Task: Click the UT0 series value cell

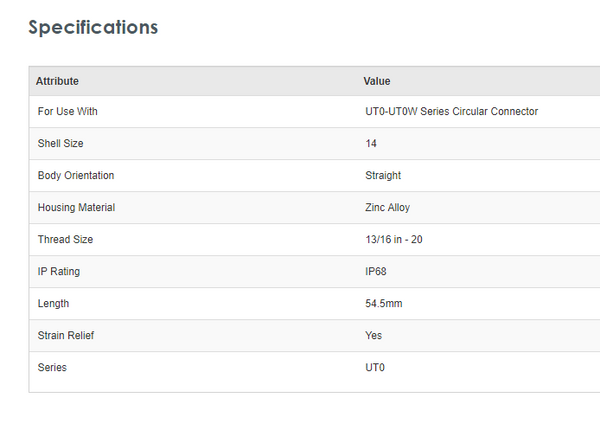Action: [x=375, y=368]
